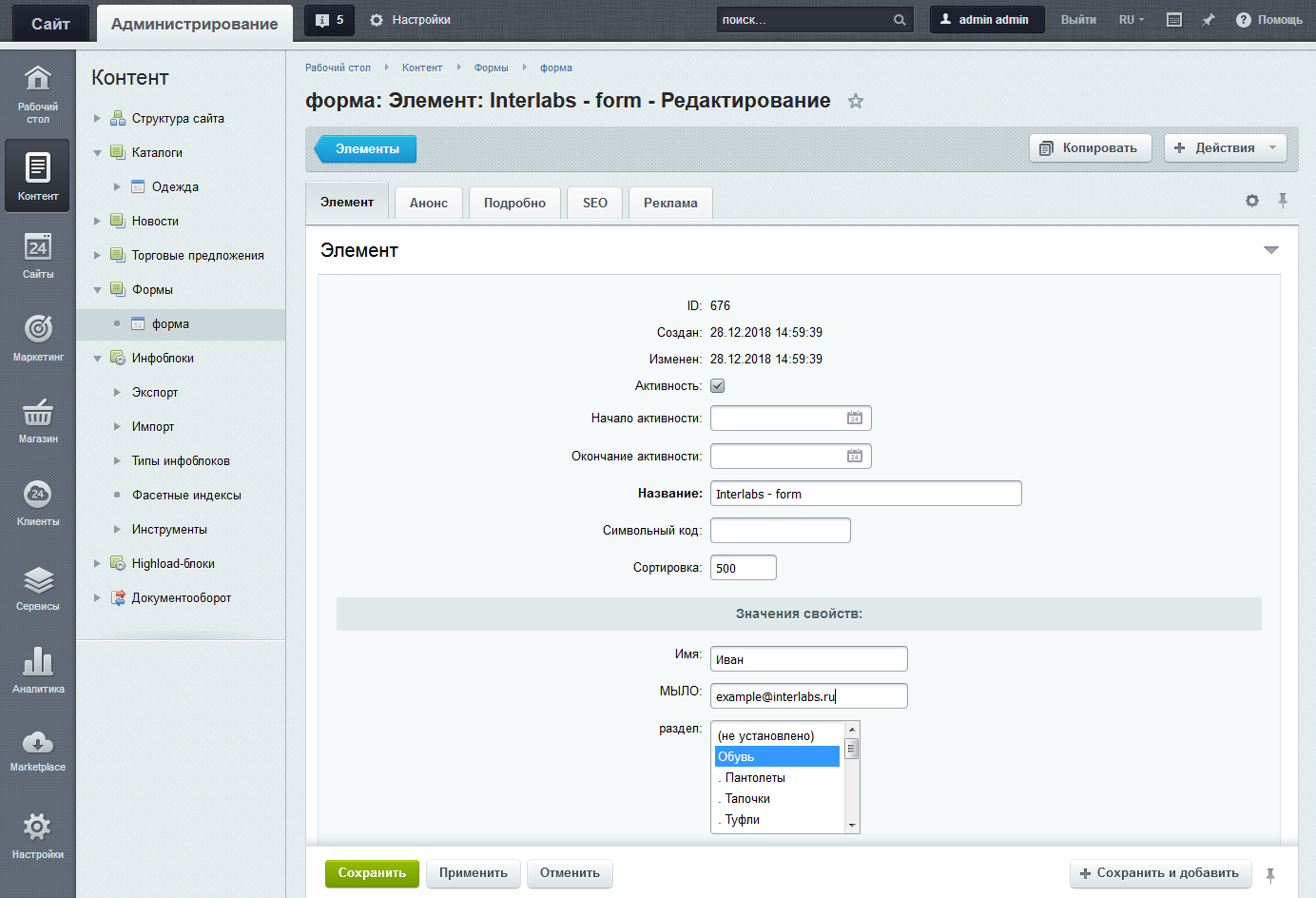Viewport: 1316px width, 898px height.
Task: Collapse the Элемент section arrow
Action: tap(1271, 250)
